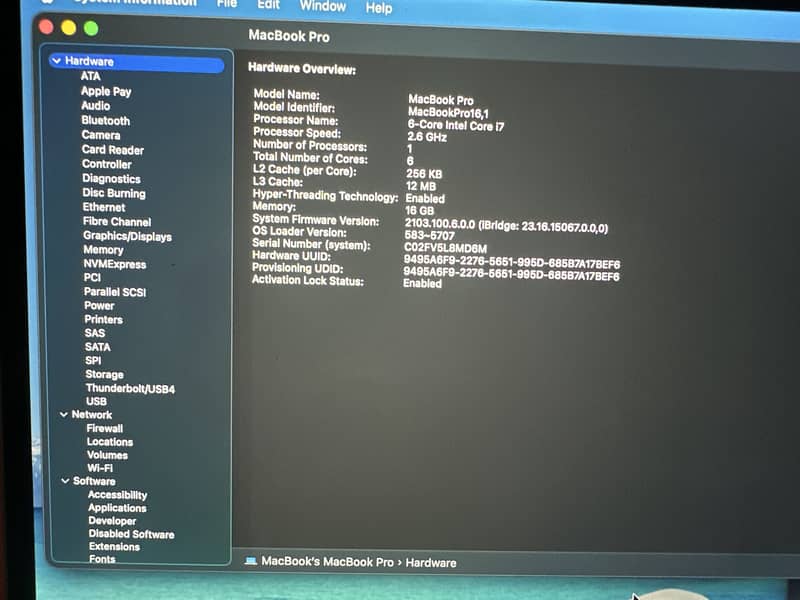The image size is (800, 600).
Task: Select Printers in the sidebar
Action: pyautogui.click(x=104, y=319)
